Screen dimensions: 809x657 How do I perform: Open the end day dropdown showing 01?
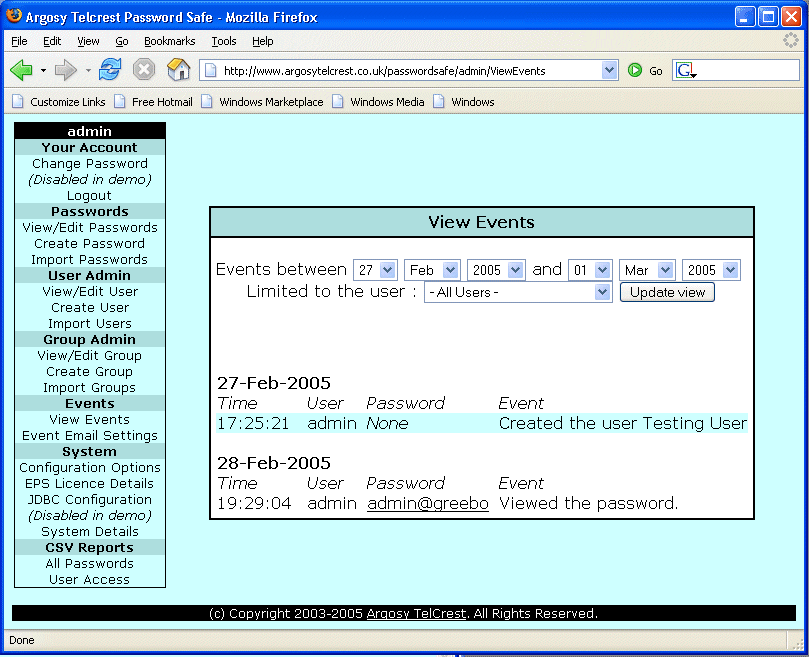590,270
